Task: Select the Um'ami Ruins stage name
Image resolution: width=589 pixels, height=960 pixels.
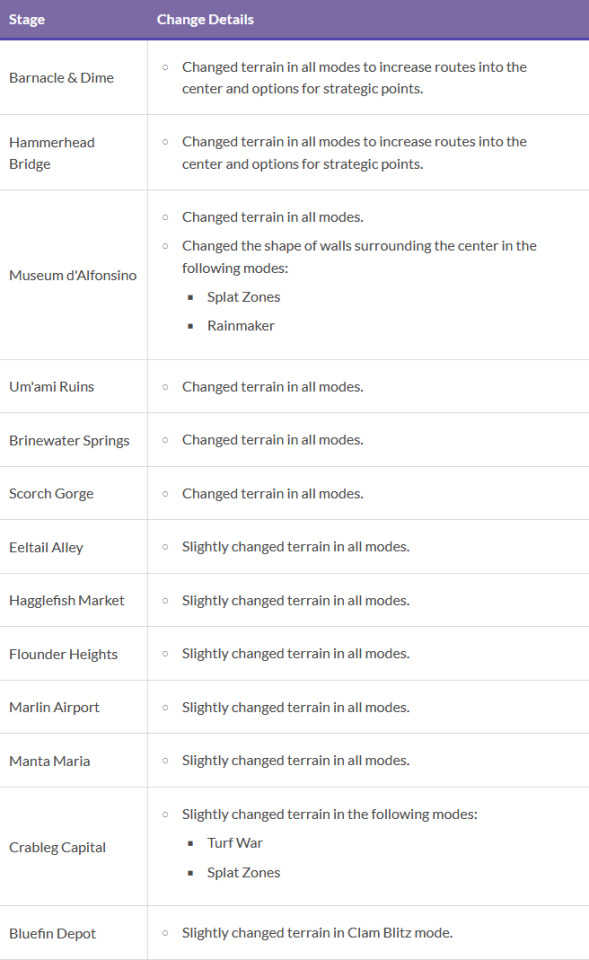Action: point(51,387)
